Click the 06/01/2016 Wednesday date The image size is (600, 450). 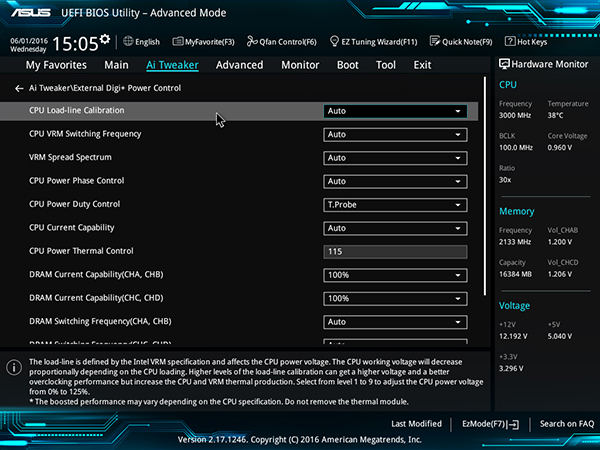click(29, 45)
